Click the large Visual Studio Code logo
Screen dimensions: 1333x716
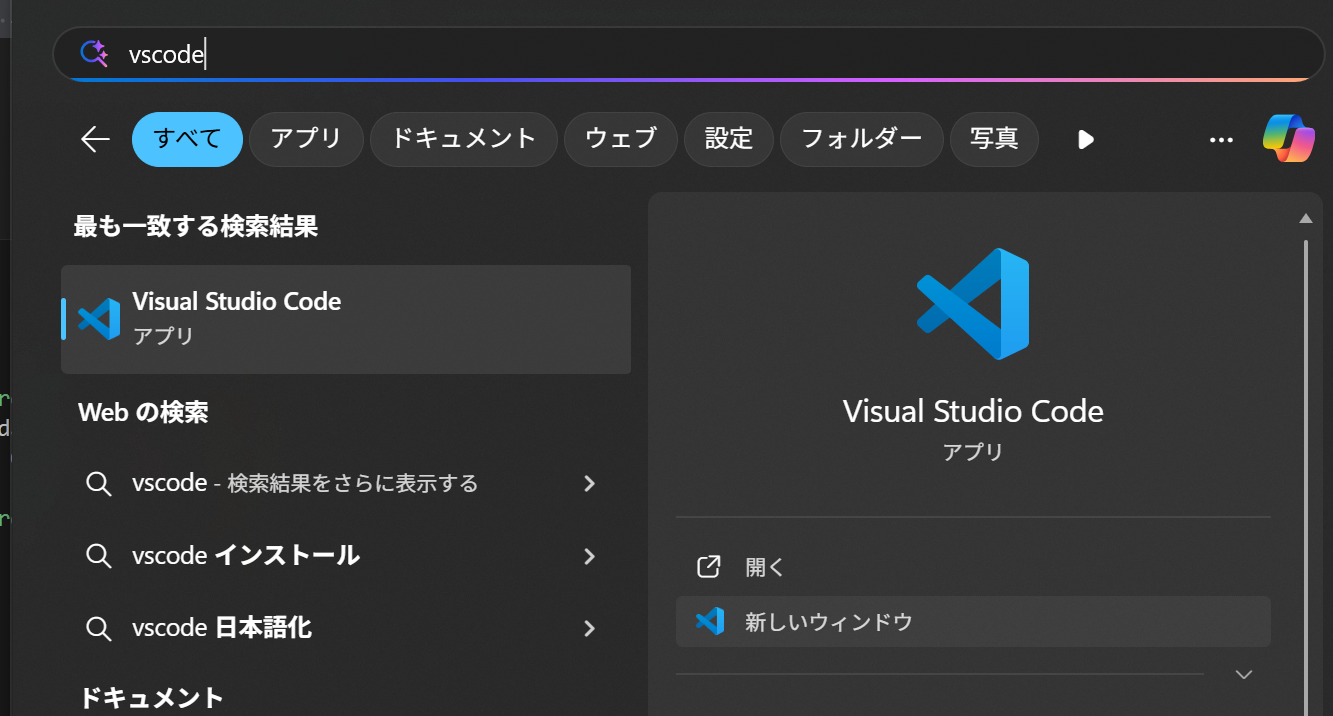click(973, 304)
